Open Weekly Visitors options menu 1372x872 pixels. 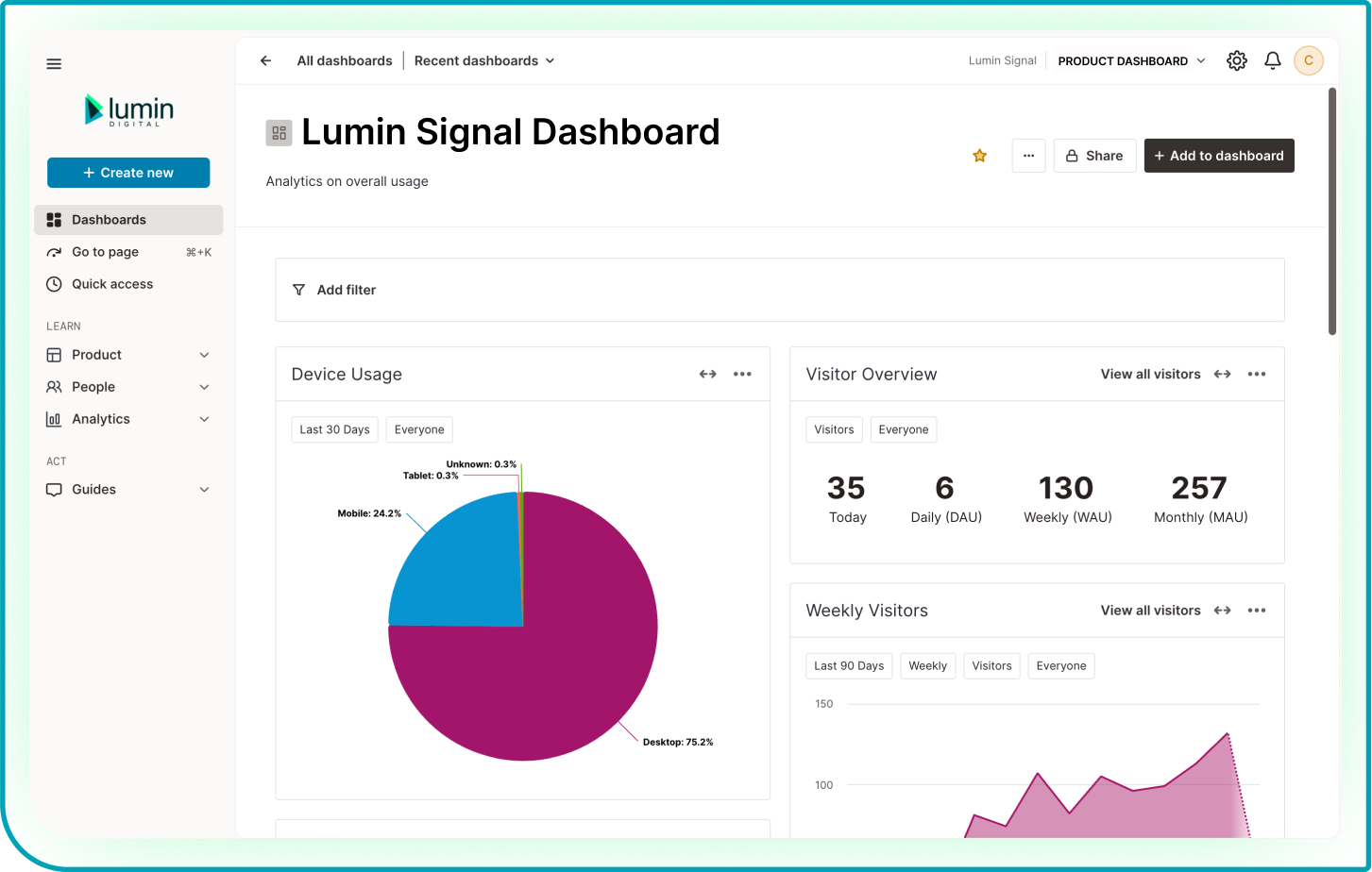coord(1257,611)
